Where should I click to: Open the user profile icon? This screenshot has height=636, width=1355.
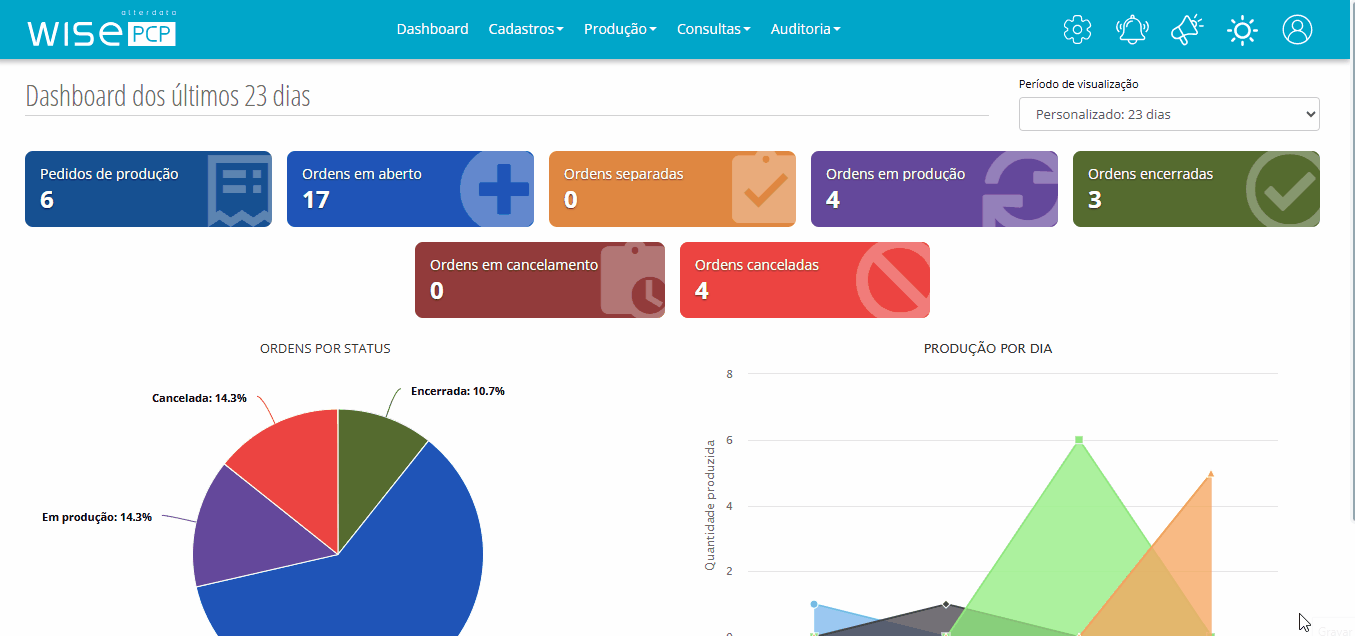[1297, 29]
